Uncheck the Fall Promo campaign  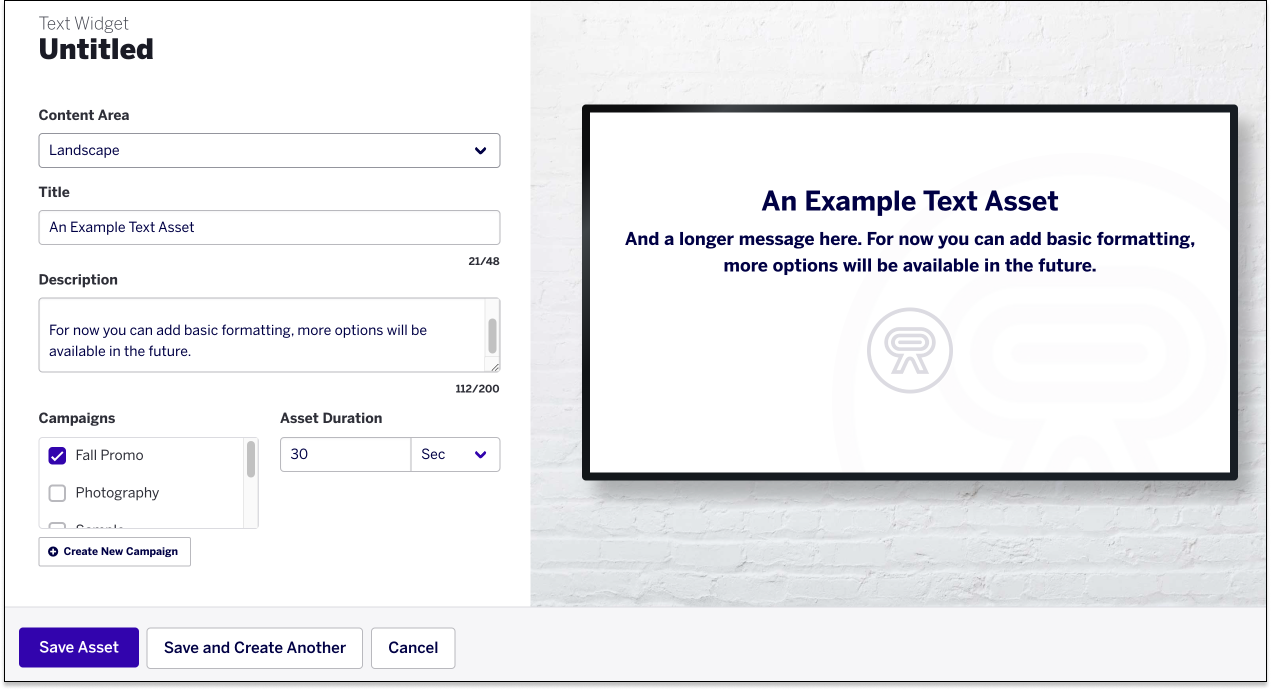click(57, 455)
